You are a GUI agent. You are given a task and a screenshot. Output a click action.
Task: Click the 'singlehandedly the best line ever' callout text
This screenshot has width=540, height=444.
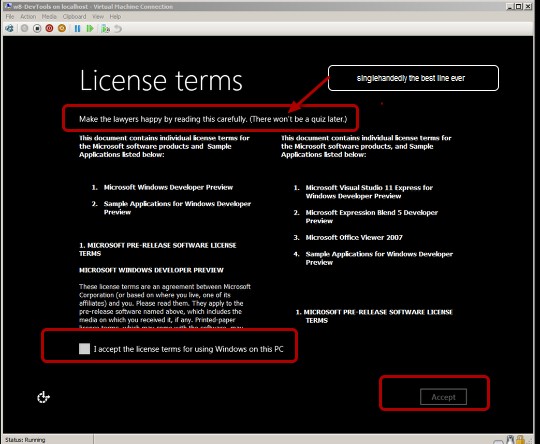[411, 78]
